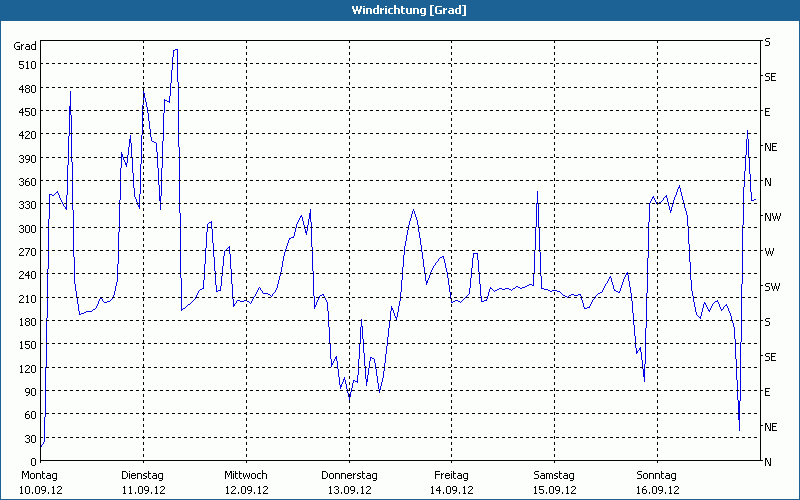Click the "Sonntag" day label
This screenshot has height=500, width=800.
657,476
